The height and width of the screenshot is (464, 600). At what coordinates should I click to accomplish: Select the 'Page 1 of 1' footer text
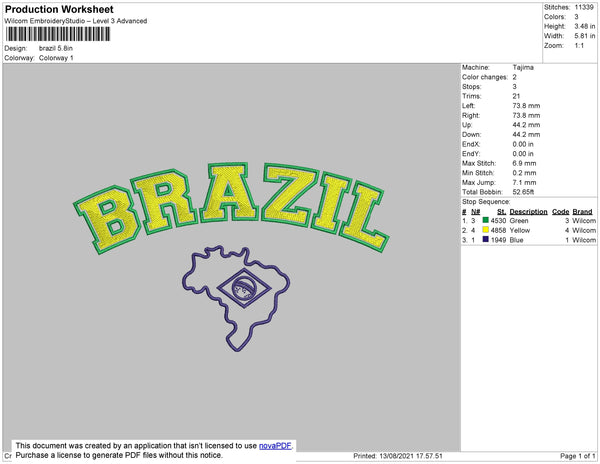point(578,456)
